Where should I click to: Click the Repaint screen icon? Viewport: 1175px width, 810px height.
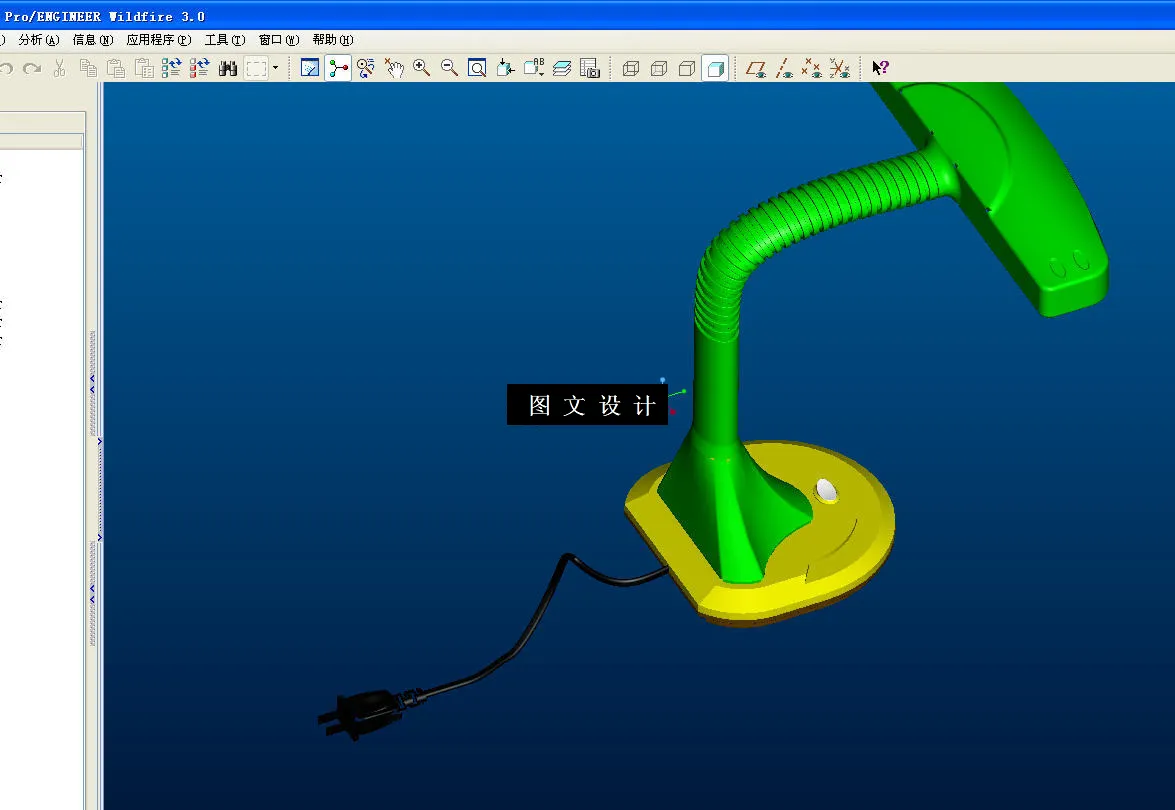[309, 69]
